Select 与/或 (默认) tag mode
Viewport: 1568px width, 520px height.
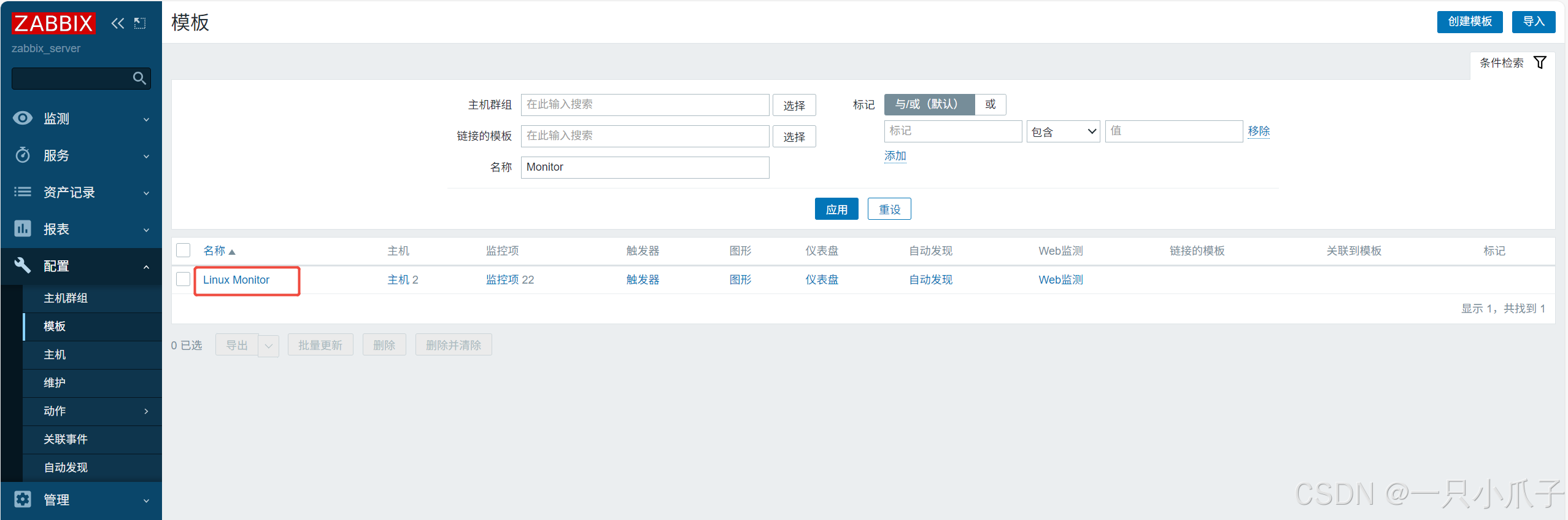929,104
